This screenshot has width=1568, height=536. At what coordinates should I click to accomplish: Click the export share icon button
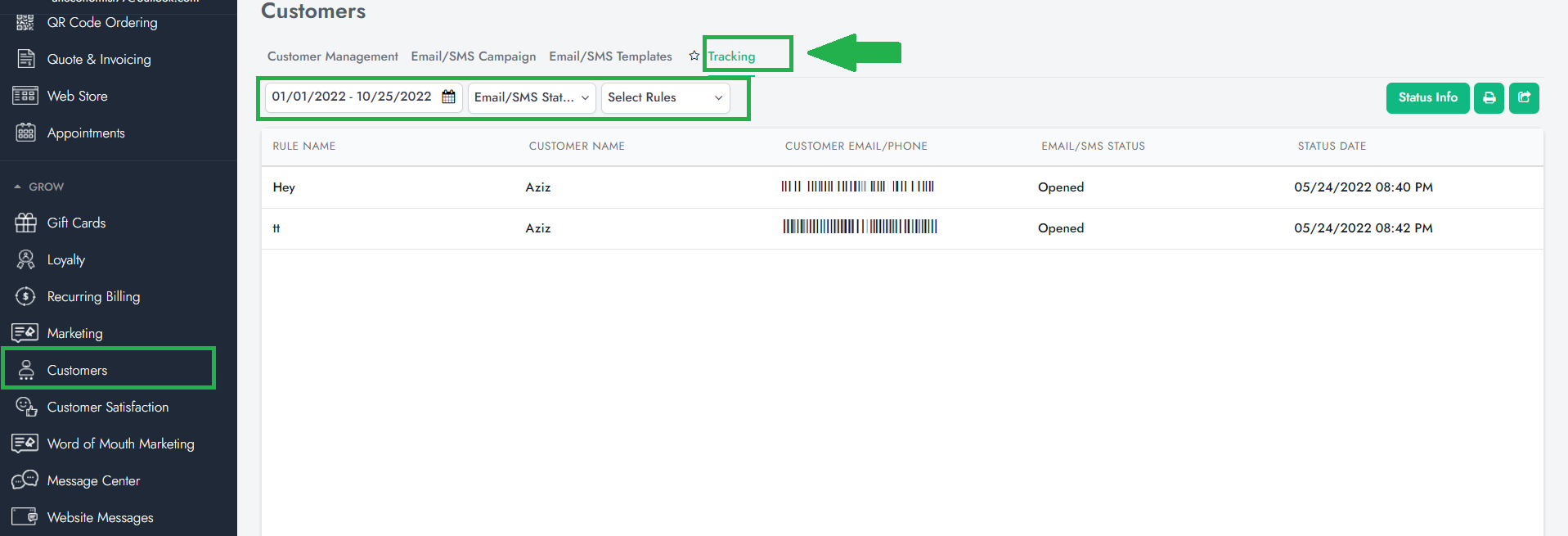(1523, 98)
